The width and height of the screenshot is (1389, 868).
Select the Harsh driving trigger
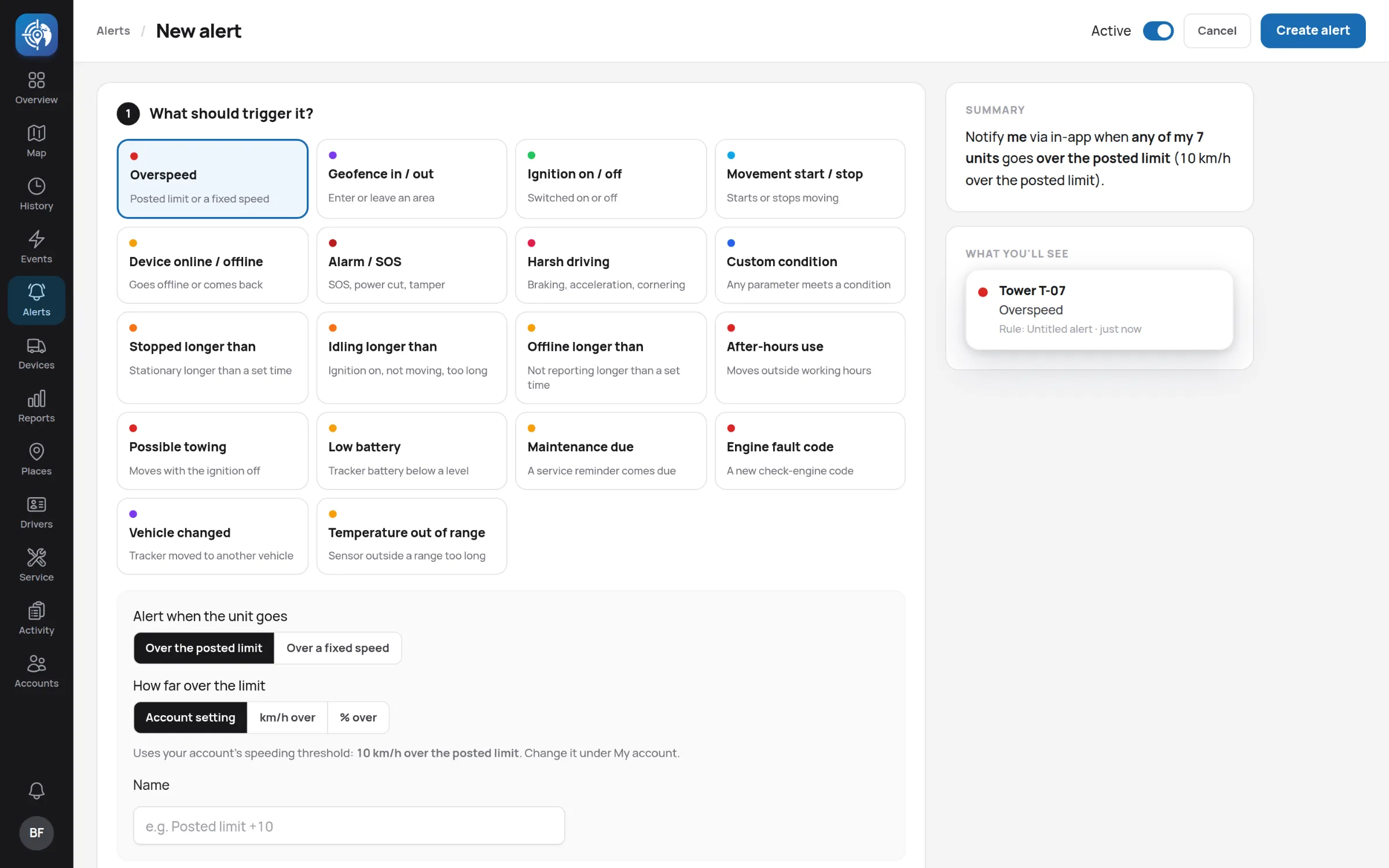(x=611, y=265)
